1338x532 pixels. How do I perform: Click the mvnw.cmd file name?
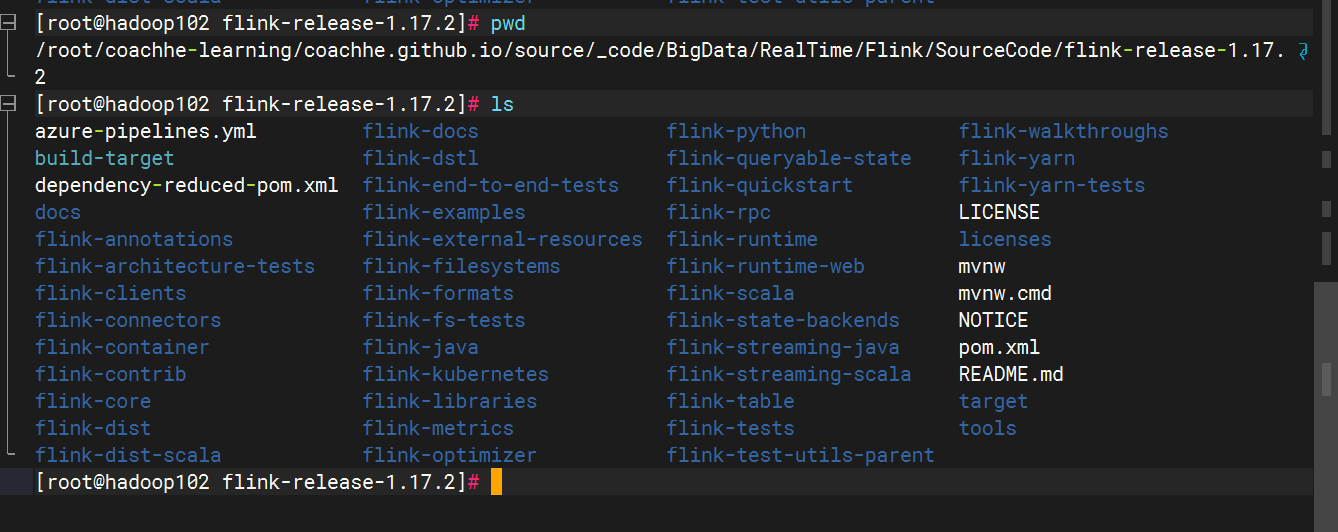[1004, 293]
